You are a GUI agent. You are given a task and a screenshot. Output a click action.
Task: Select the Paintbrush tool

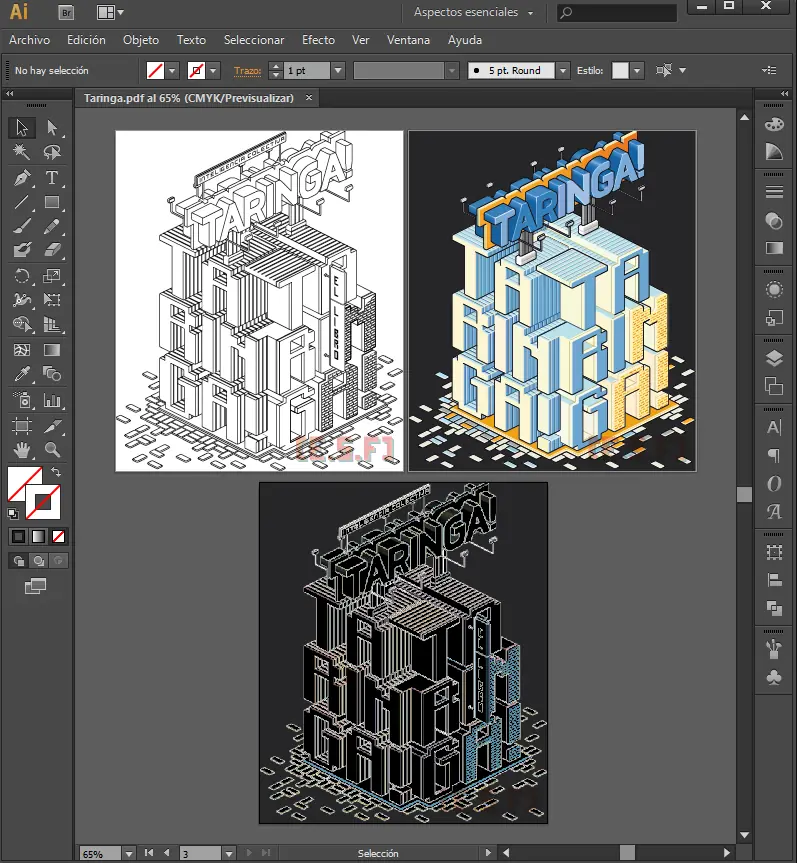click(x=22, y=226)
